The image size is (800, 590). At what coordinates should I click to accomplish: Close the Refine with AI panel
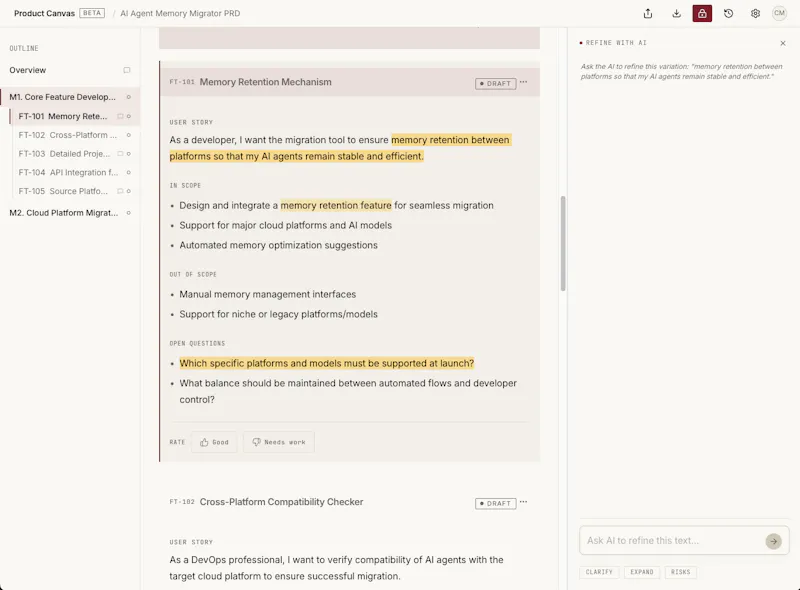783,43
